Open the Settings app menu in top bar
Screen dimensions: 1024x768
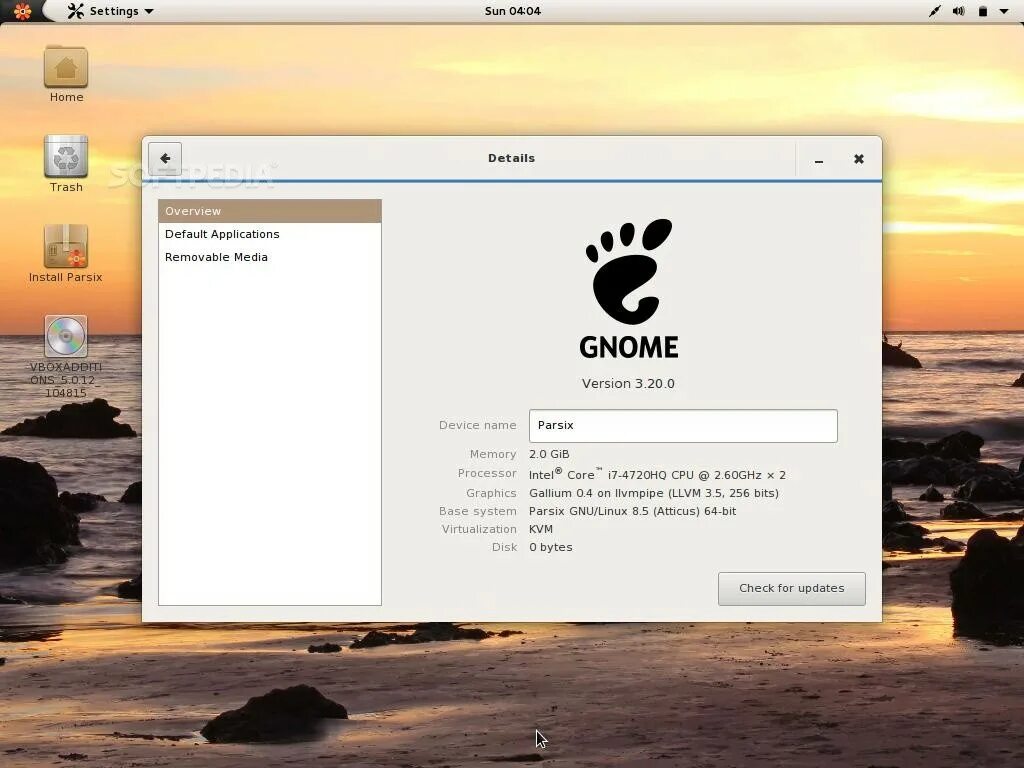coord(110,11)
